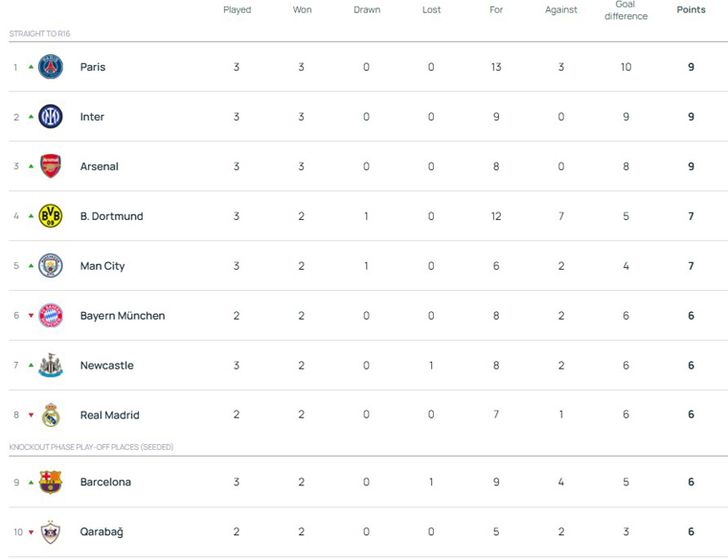Open the Qarabağ team name link
The width and height of the screenshot is (728, 558).
[x=102, y=532]
